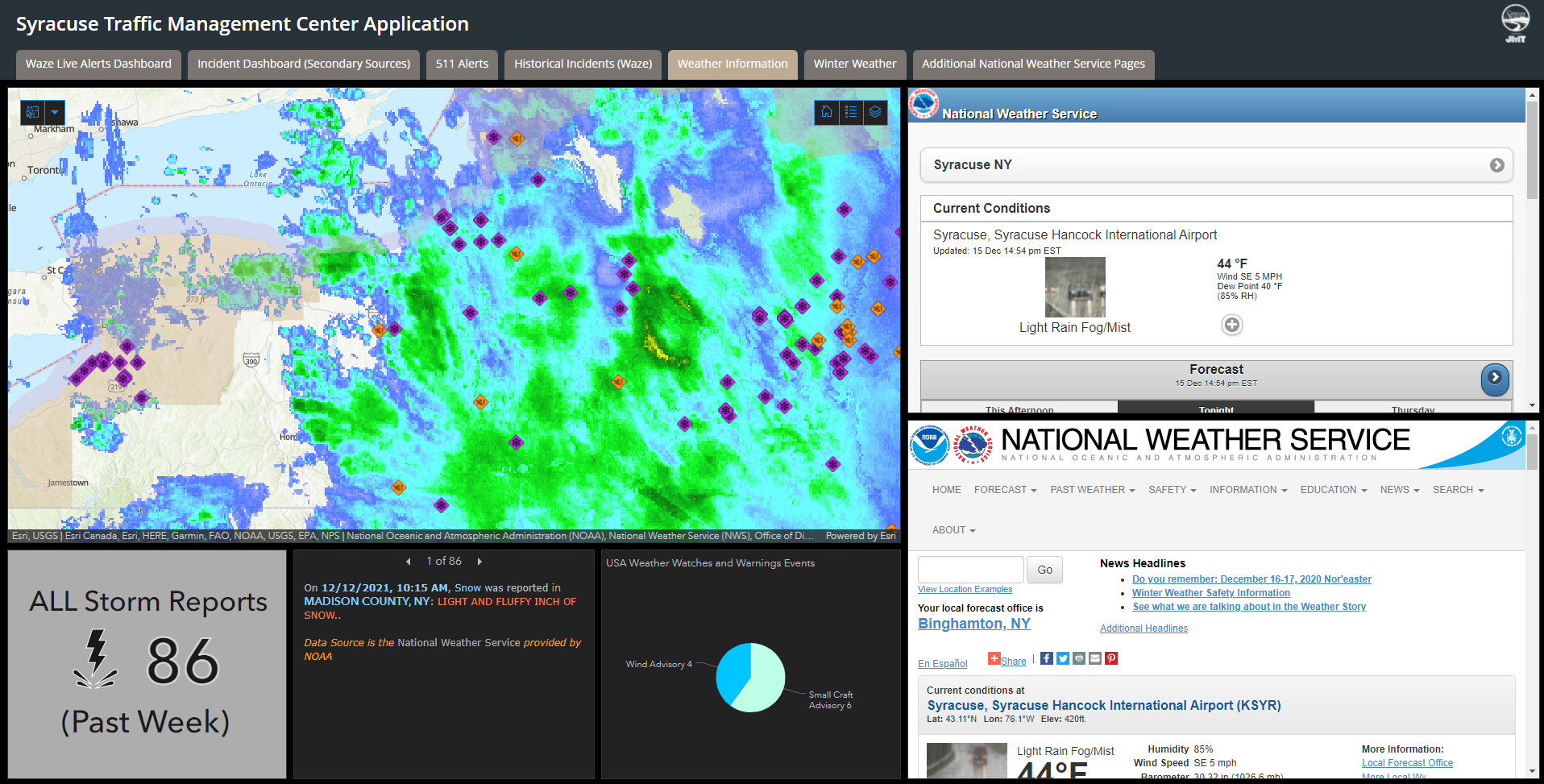Image resolution: width=1544 pixels, height=784 pixels.
Task: Click the Powered by Esri attribution
Action: click(861, 536)
